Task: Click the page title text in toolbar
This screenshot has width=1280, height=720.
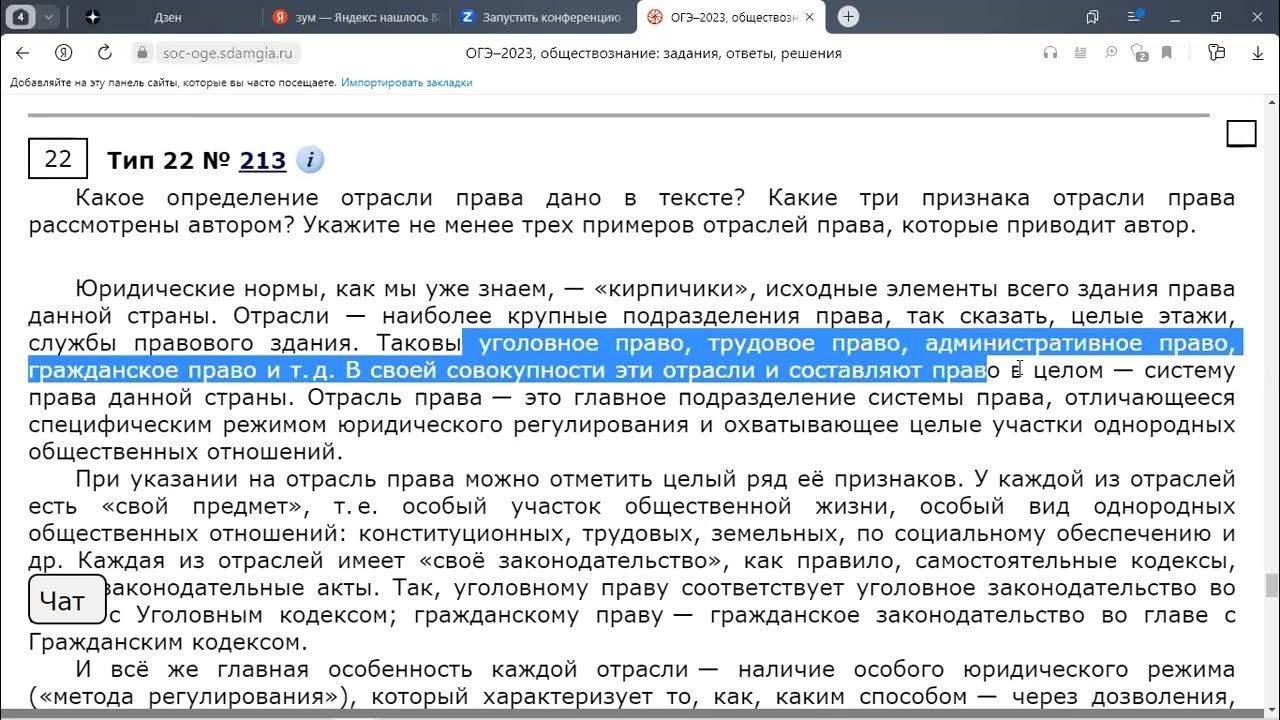Action: pyautogui.click(x=653, y=53)
